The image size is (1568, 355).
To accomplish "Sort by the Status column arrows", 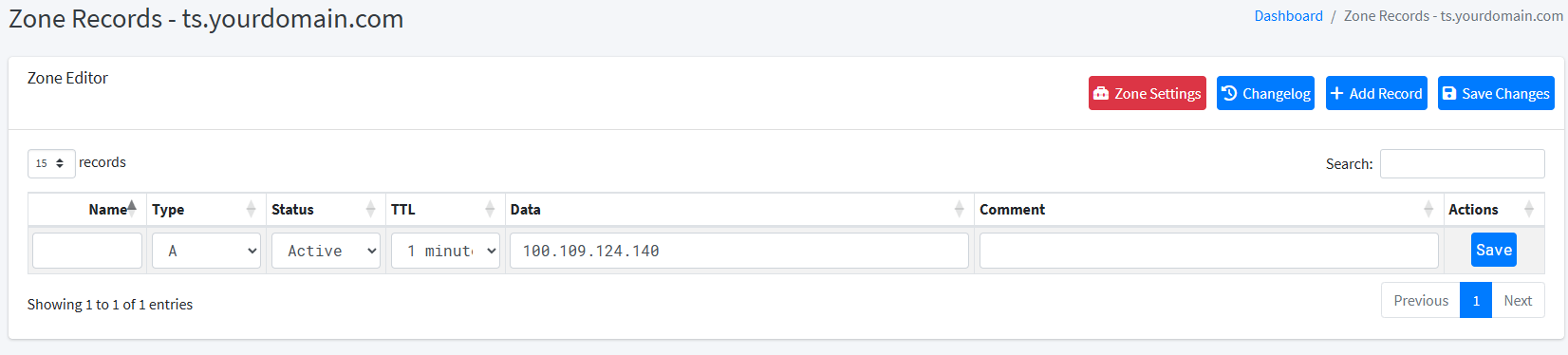I will 370,209.
